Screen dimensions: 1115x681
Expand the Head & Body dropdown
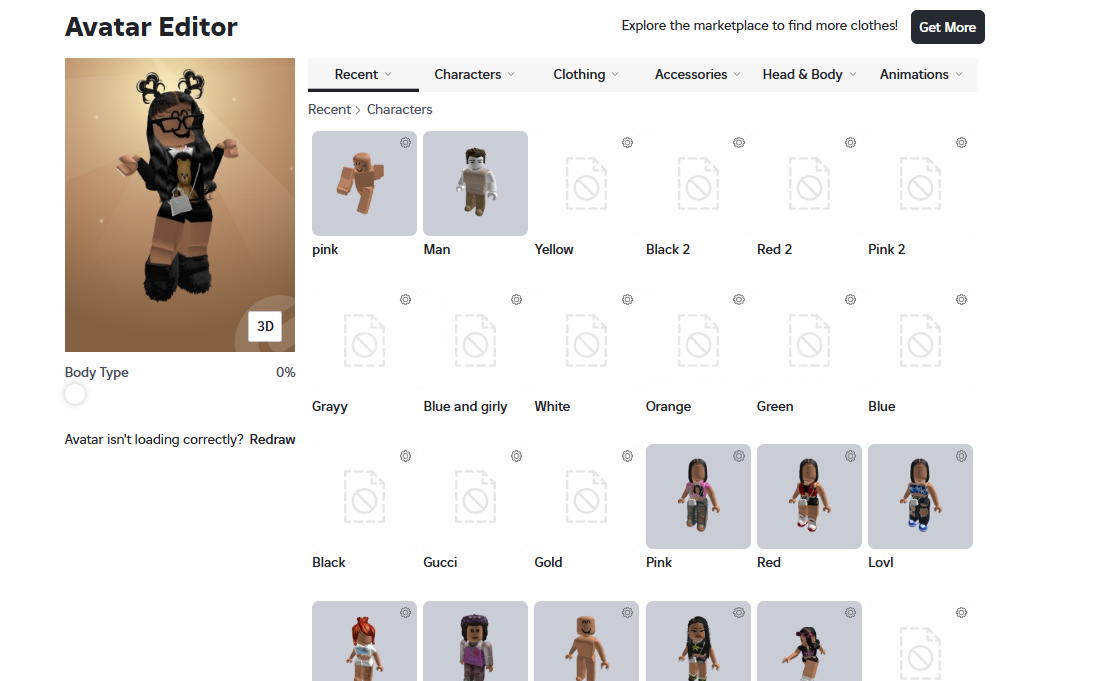coord(809,75)
